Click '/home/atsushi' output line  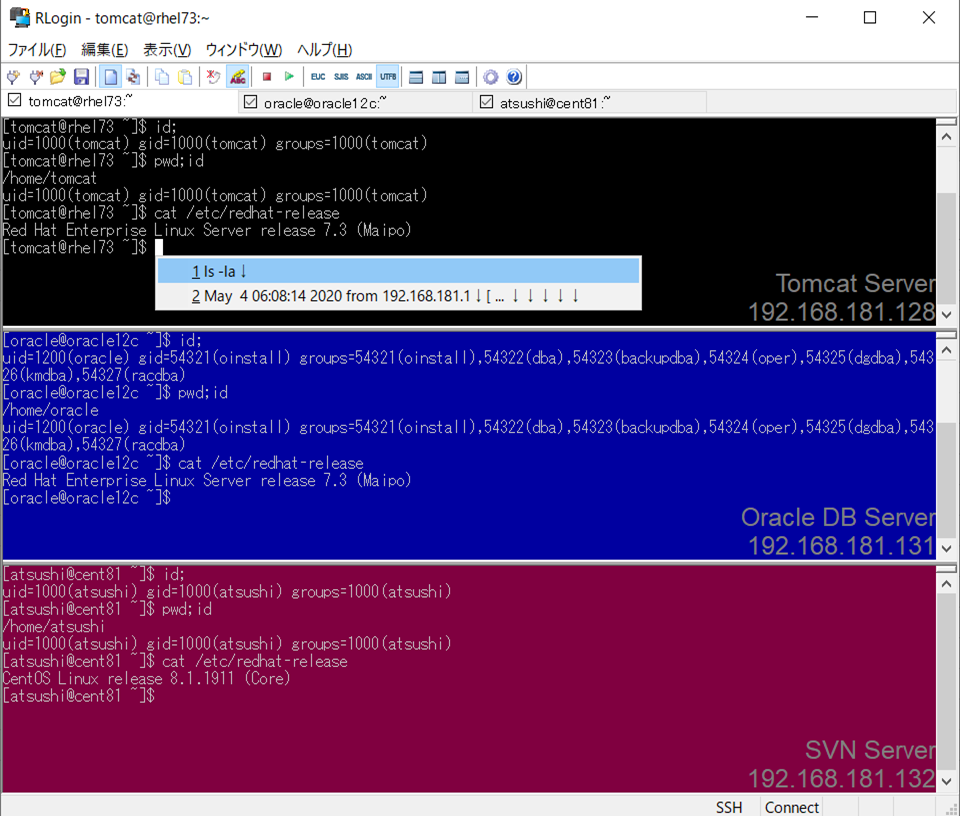tap(53, 626)
